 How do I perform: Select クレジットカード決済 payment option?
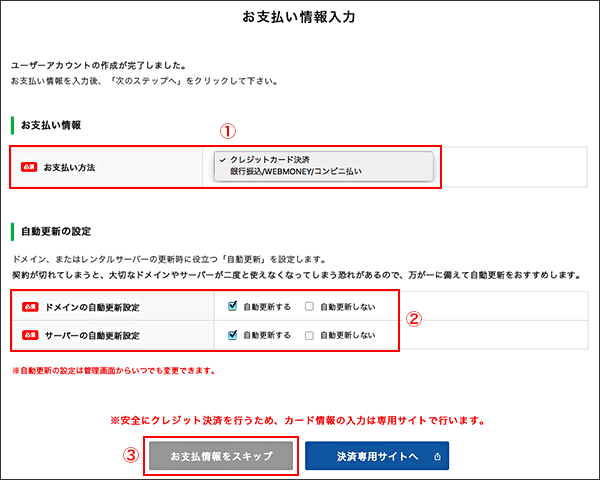(269, 159)
